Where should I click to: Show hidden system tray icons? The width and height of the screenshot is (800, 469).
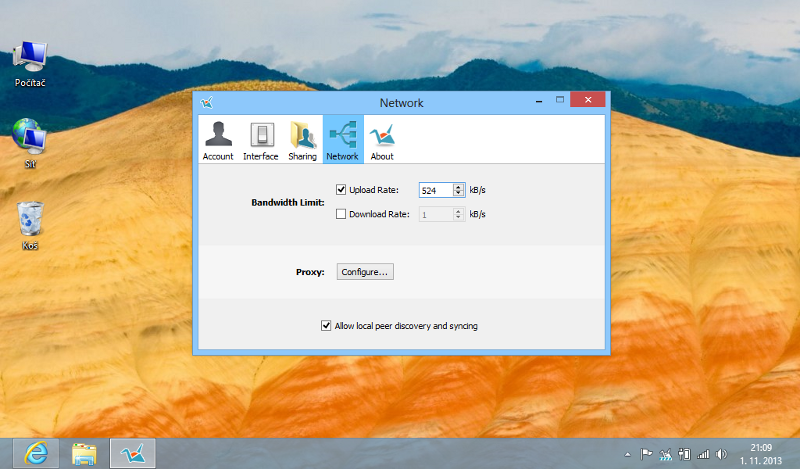[628, 453]
